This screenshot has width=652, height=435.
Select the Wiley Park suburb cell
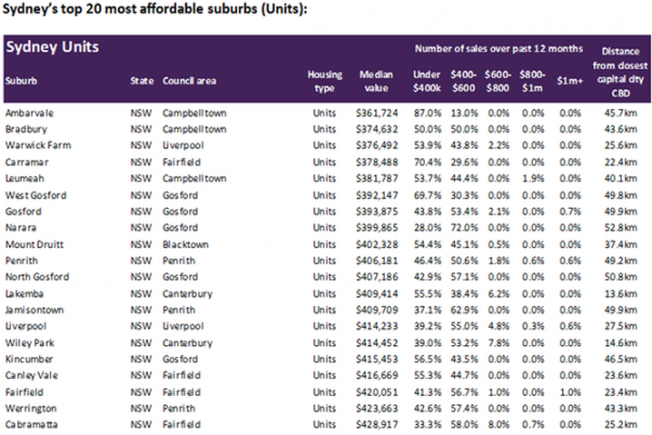coord(30,343)
